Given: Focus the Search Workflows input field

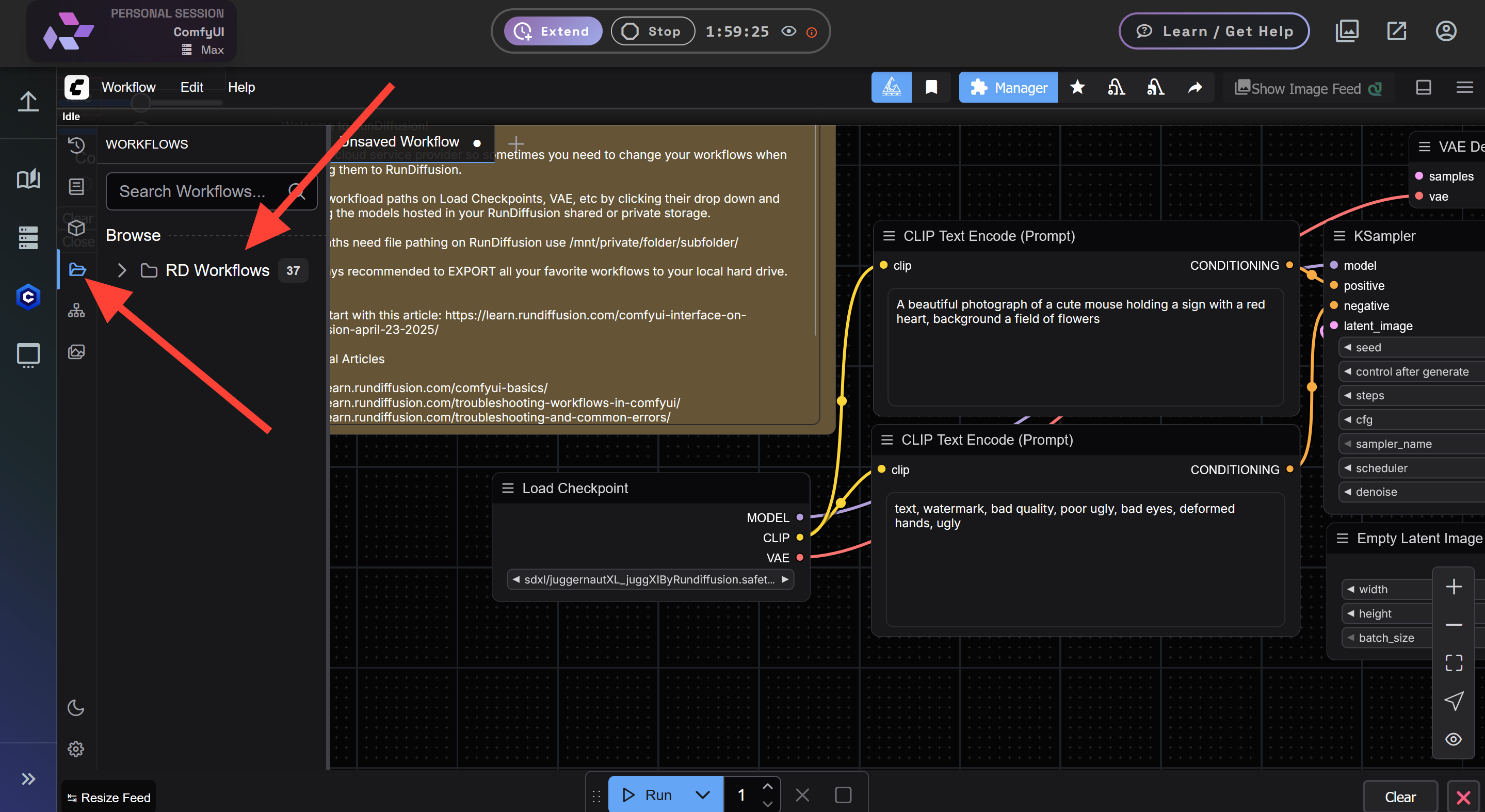Looking at the screenshot, I should coord(212,191).
